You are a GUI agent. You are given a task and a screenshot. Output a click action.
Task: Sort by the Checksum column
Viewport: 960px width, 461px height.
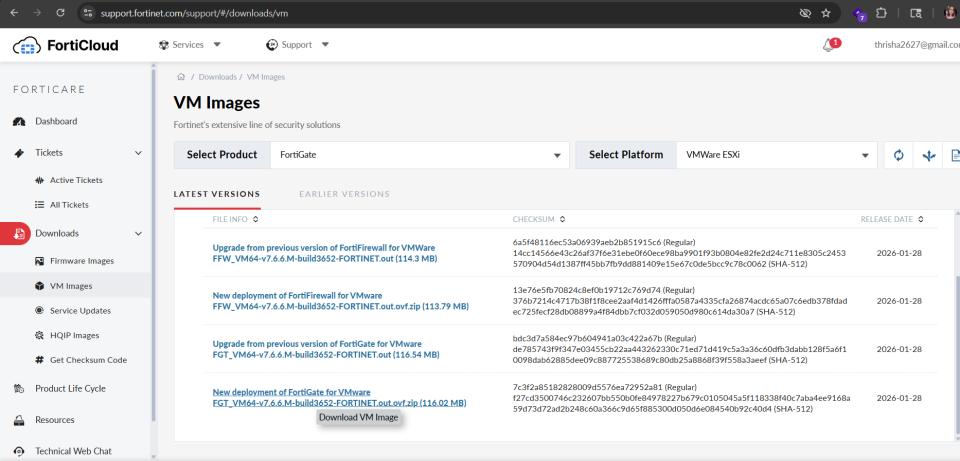(539, 219)
